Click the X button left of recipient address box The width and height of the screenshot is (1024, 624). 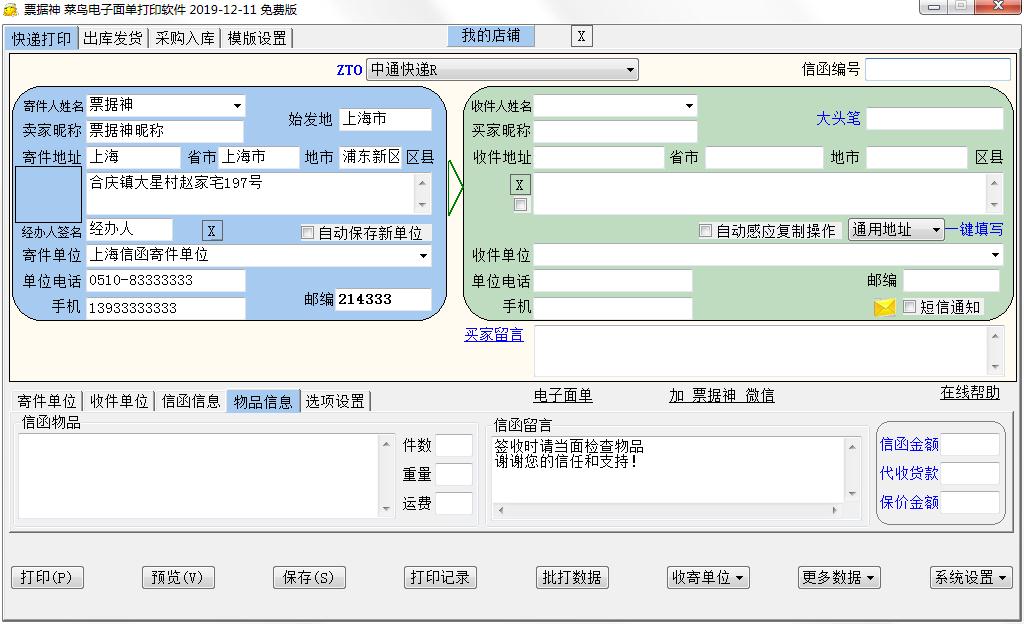519,184
